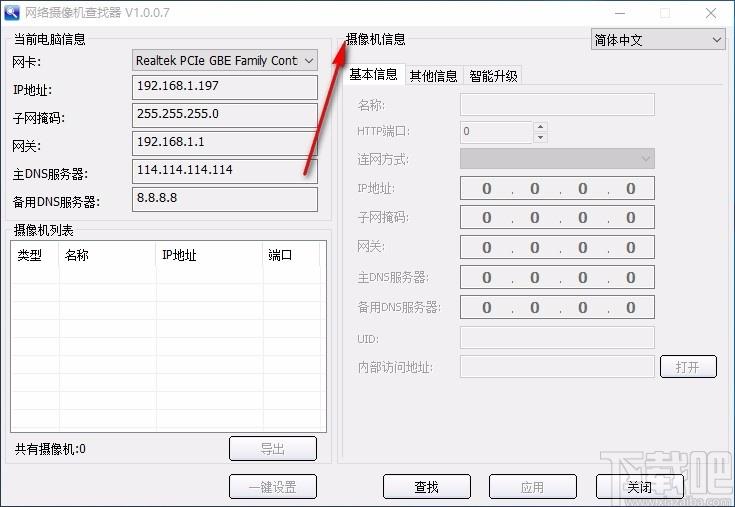Switch to the 基本信息 tab

pos(374,75)
